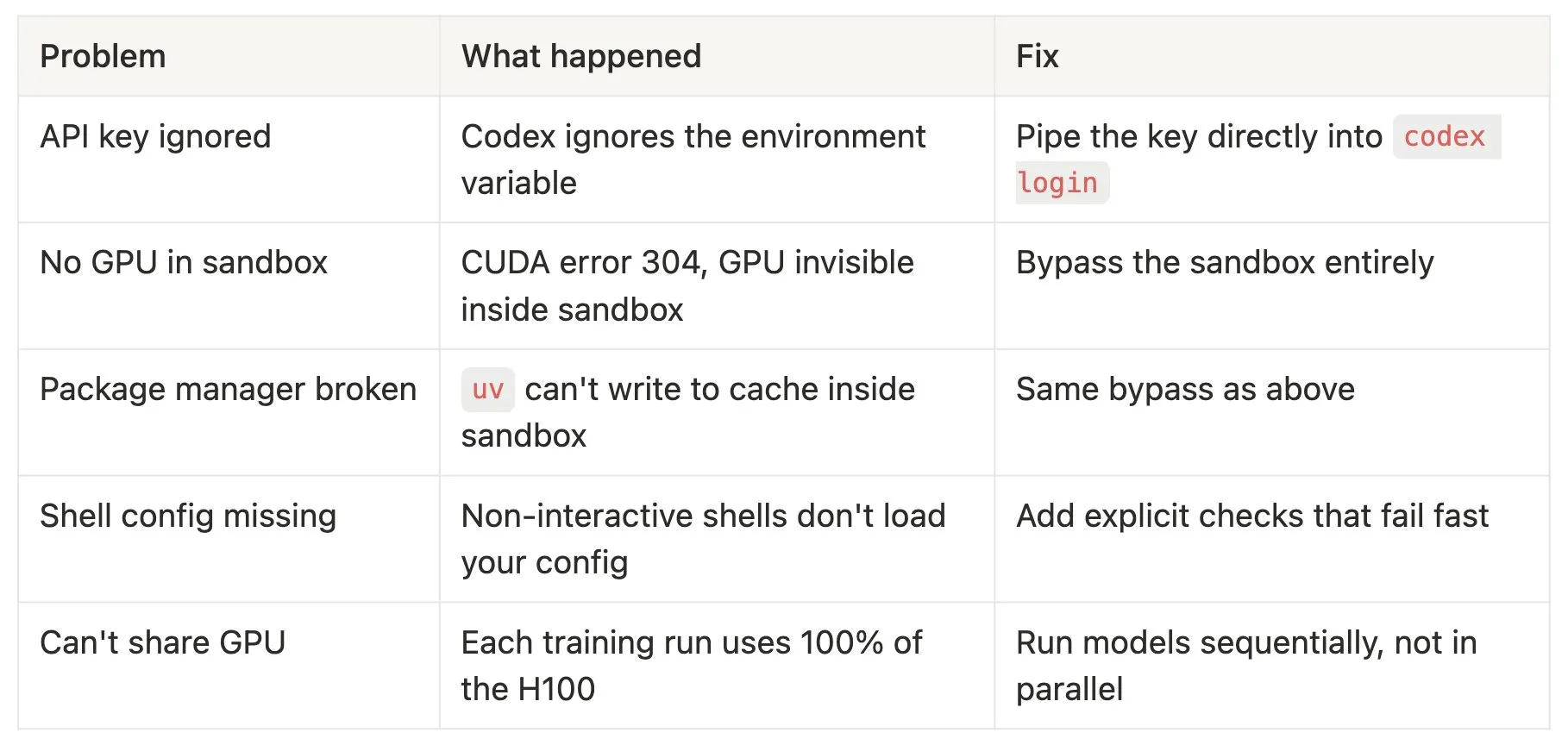Click the Problem column header
This screenshot has width=1568, height=745.
(x=103, y=57)
